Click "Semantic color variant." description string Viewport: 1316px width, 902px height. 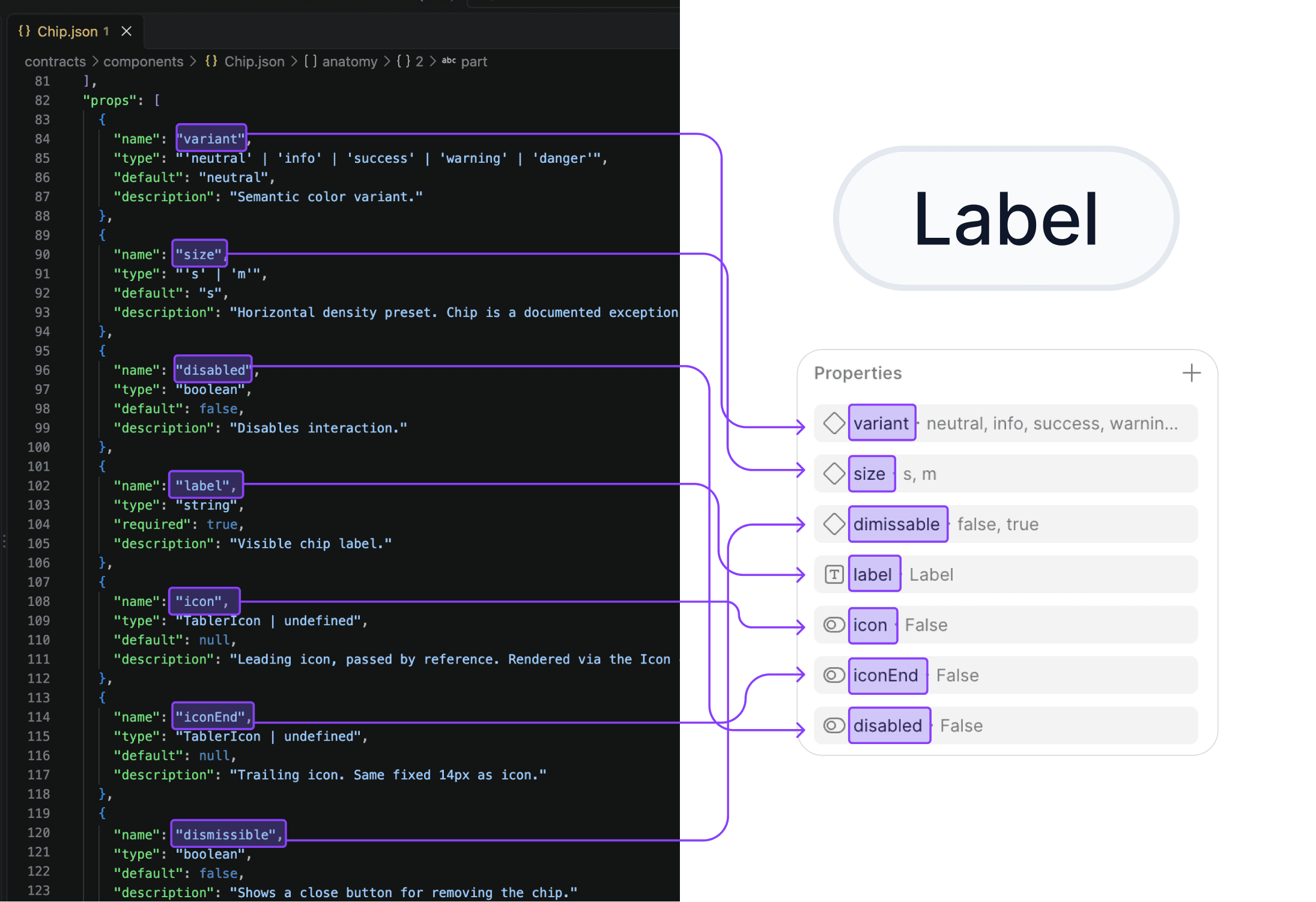326,197
